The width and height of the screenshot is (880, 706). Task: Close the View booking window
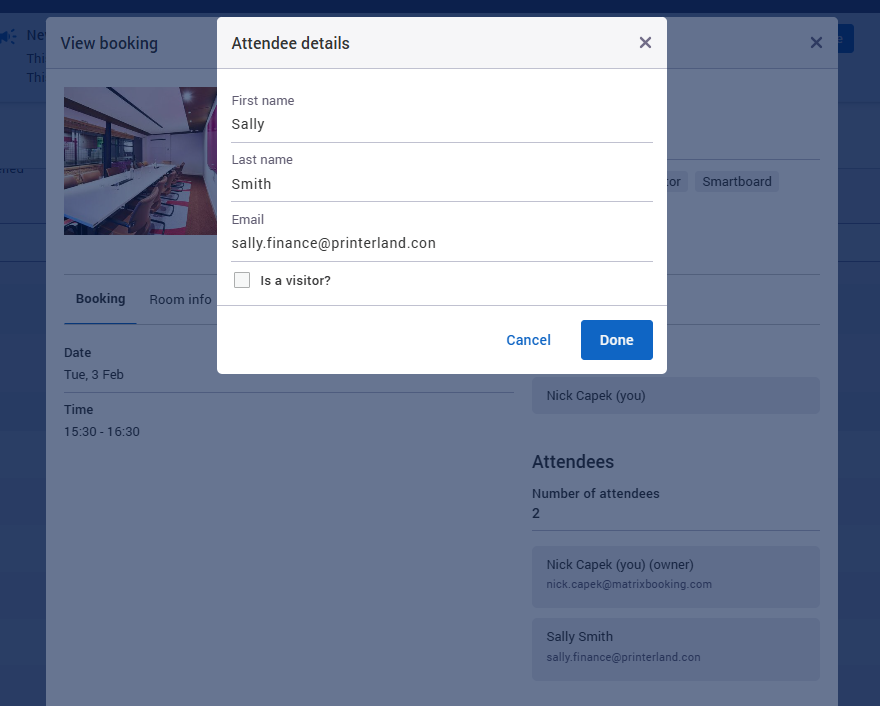coord(816,42)
